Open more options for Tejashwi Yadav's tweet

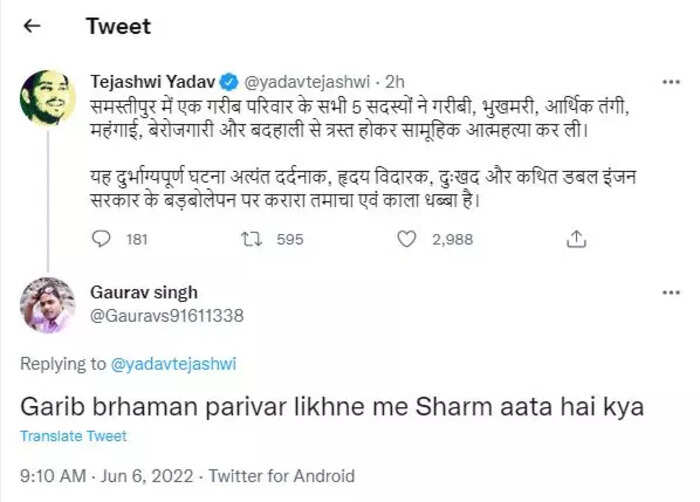coord(671,82)
